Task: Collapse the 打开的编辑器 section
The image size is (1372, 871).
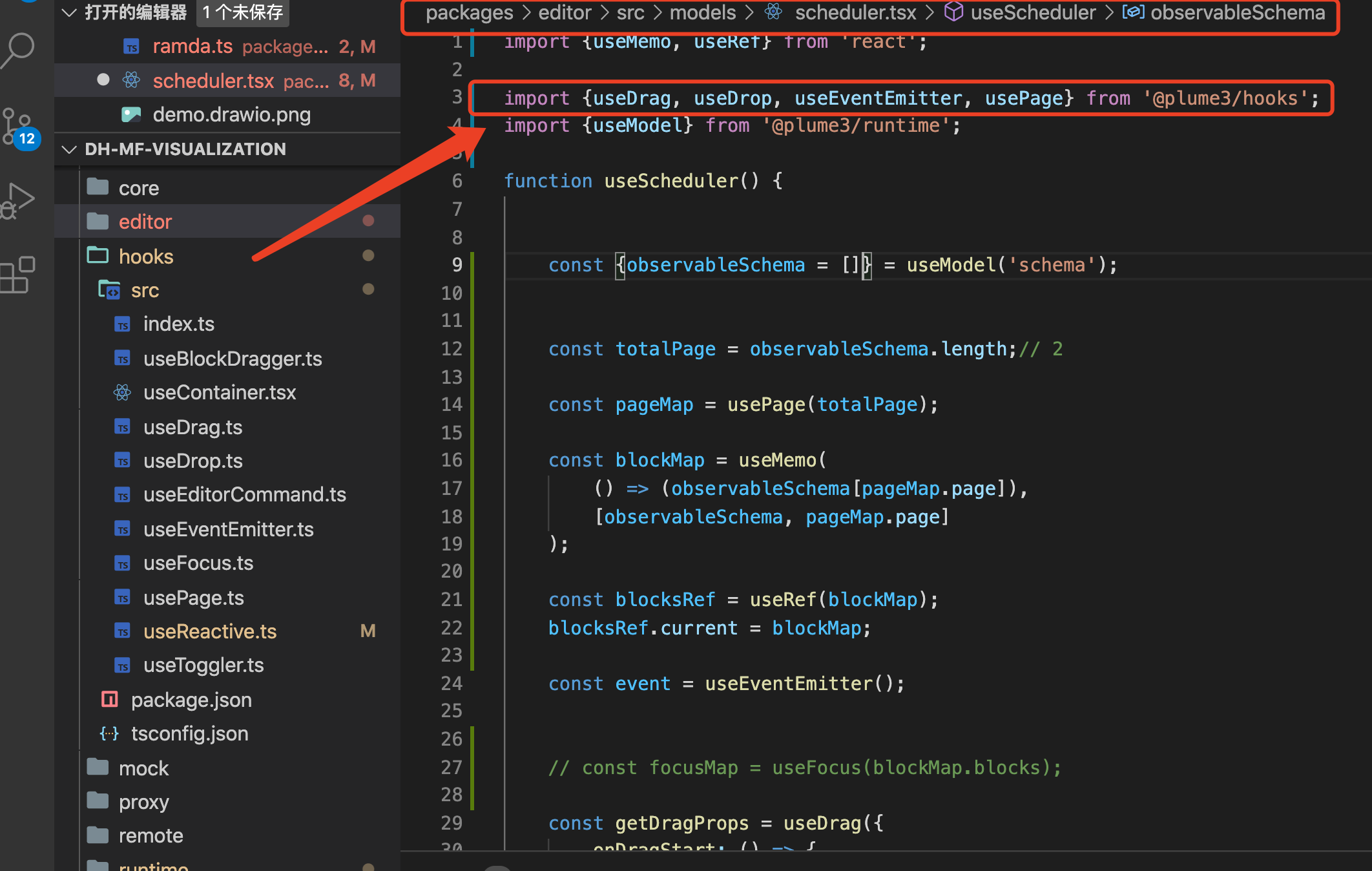Action: [x=69, y=13]
